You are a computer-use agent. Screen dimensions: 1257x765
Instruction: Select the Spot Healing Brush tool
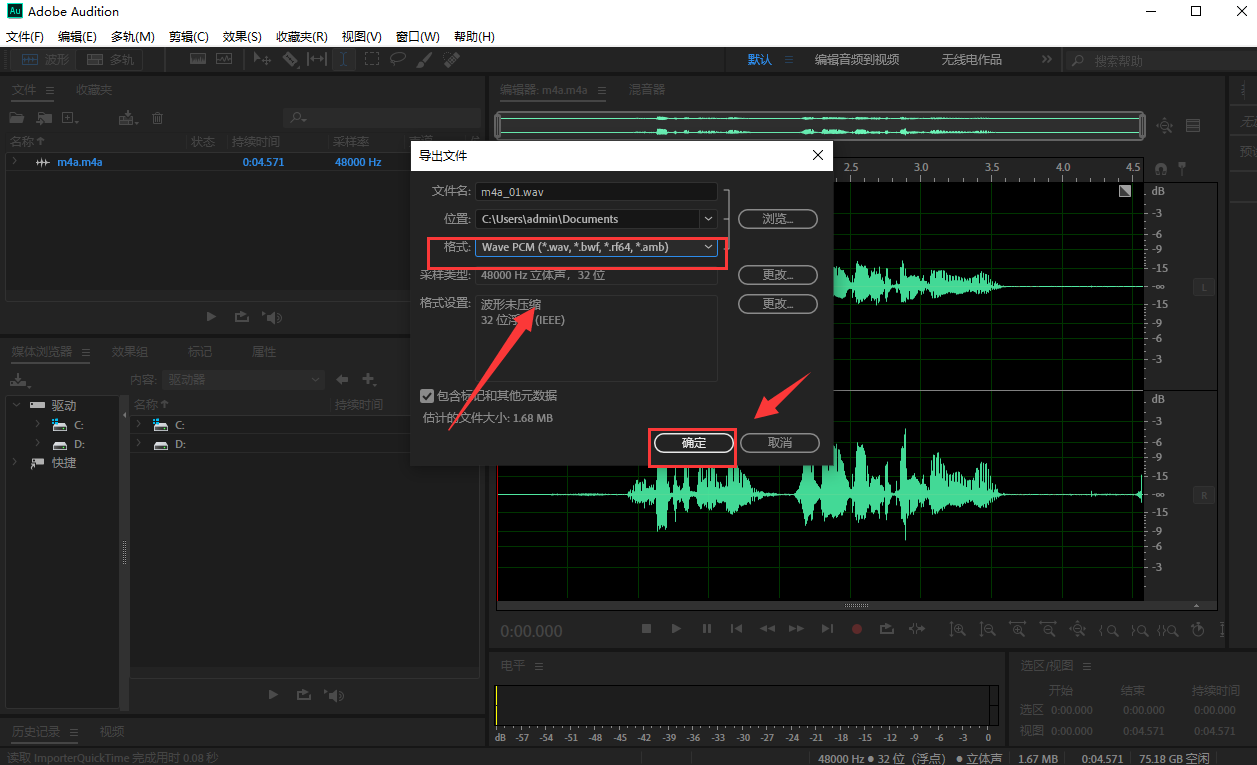(451, 60)
